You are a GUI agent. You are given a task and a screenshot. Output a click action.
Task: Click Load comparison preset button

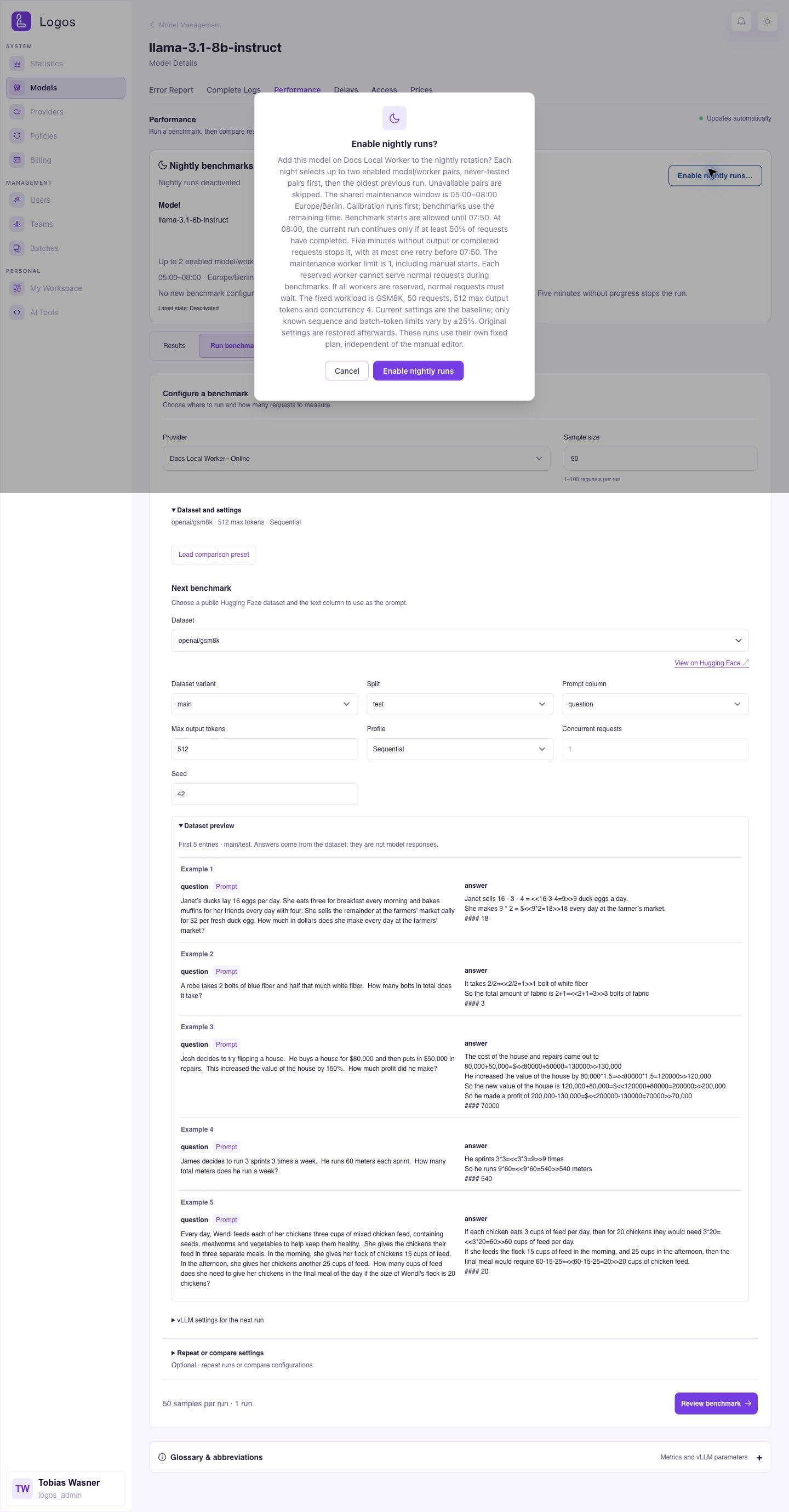tap(214, 555)
